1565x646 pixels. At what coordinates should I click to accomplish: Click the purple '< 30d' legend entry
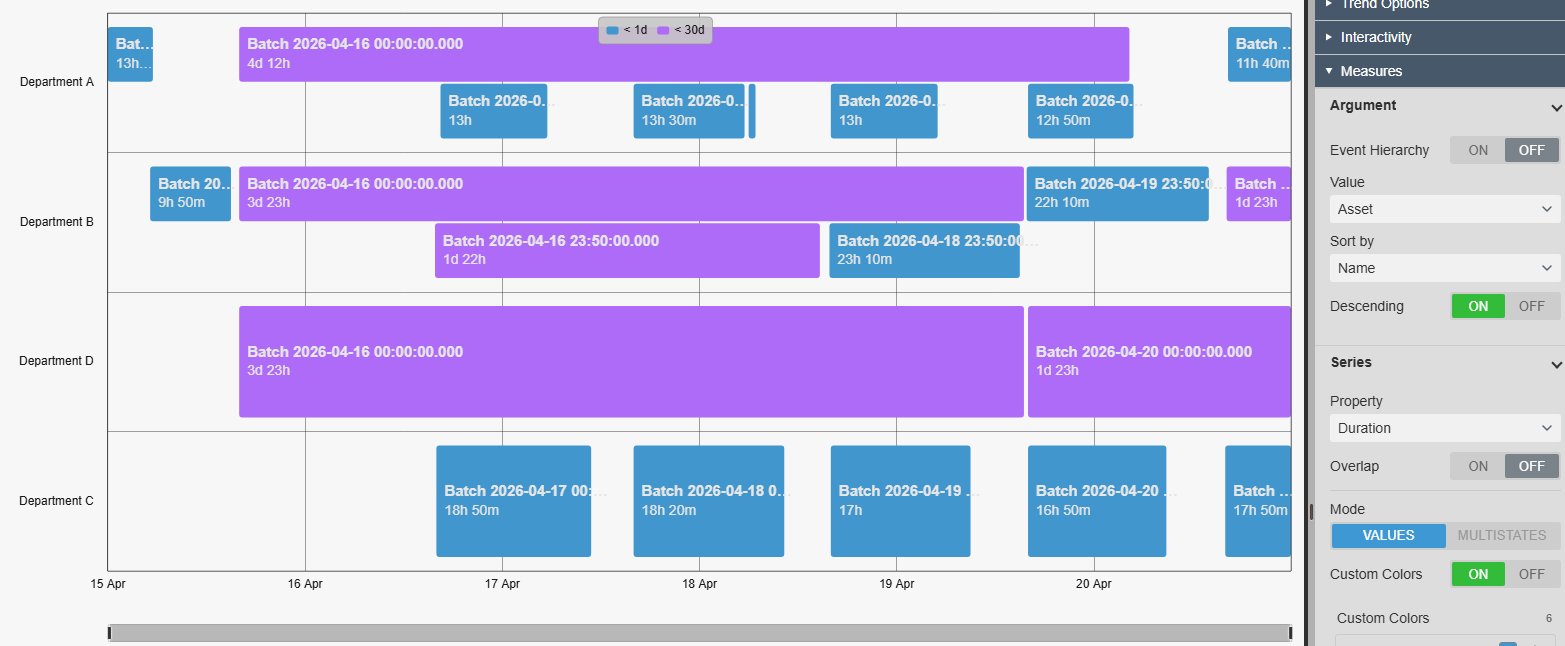click(x=681, y=30)
